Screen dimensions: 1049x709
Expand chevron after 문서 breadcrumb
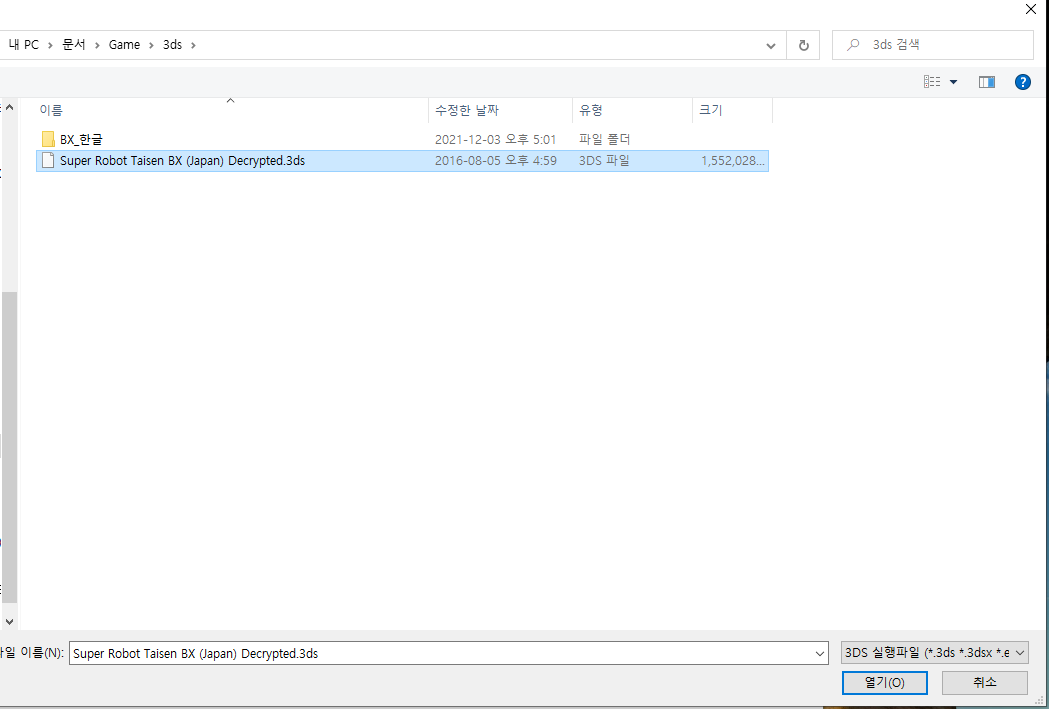pos(97,45)
